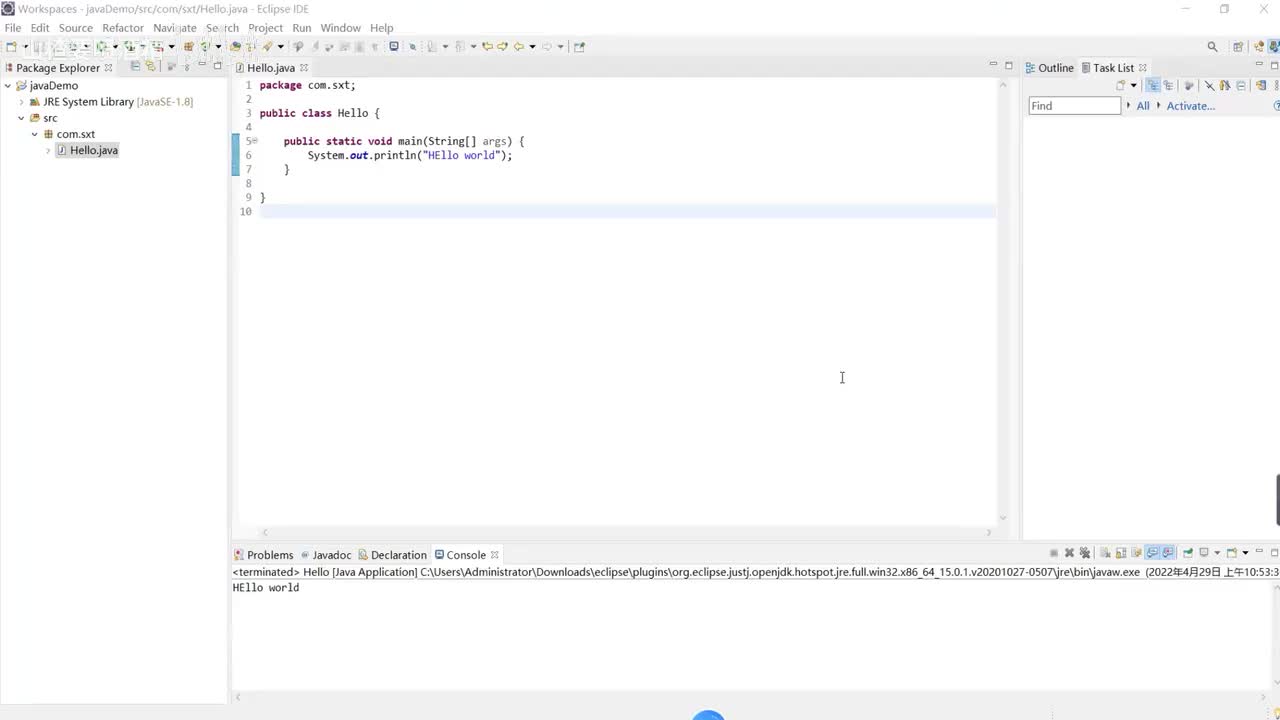
Task: Open the Source menu
Action: point(76,28)
